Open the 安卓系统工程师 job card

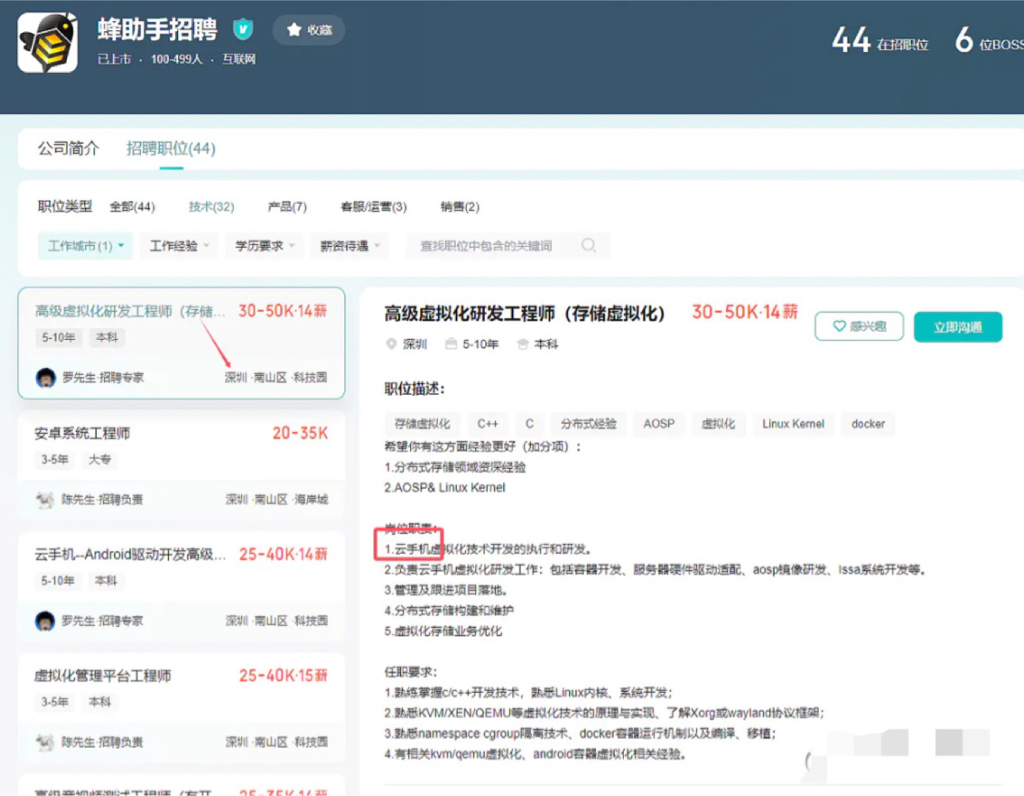(182, 466)
